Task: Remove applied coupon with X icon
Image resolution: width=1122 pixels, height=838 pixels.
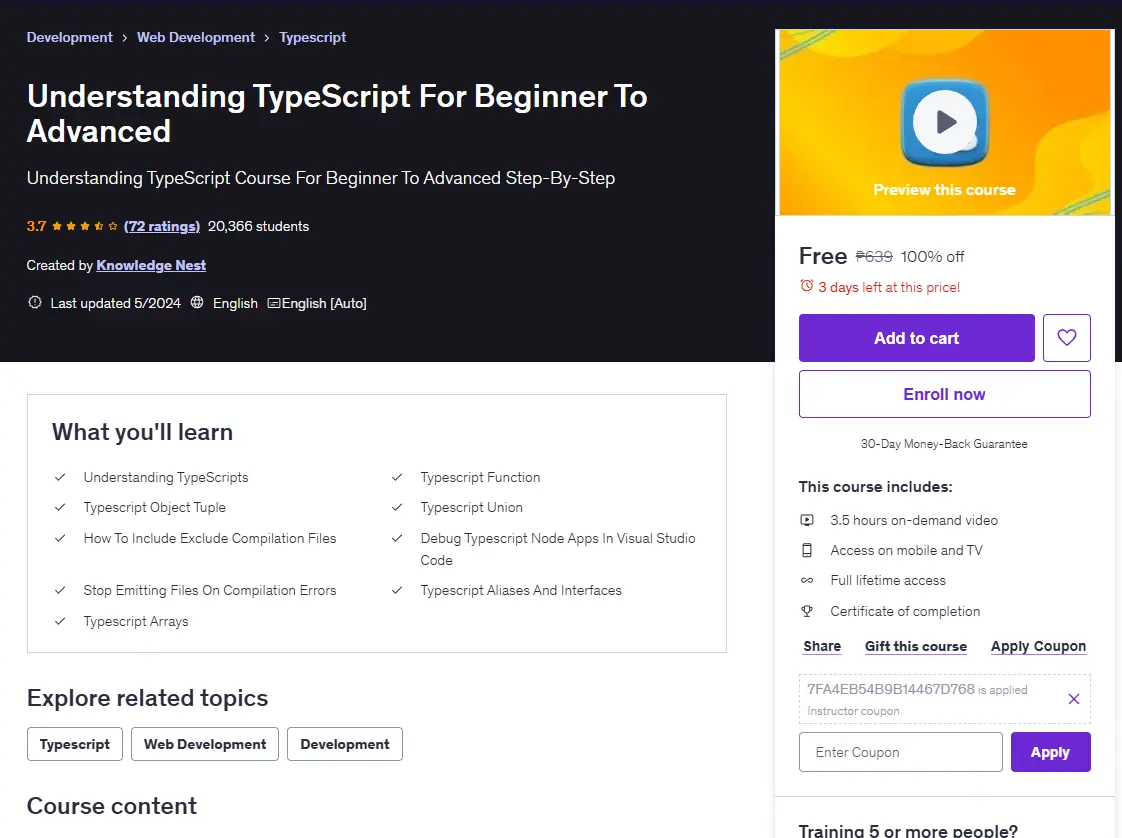Action: tap(1073, 699)
